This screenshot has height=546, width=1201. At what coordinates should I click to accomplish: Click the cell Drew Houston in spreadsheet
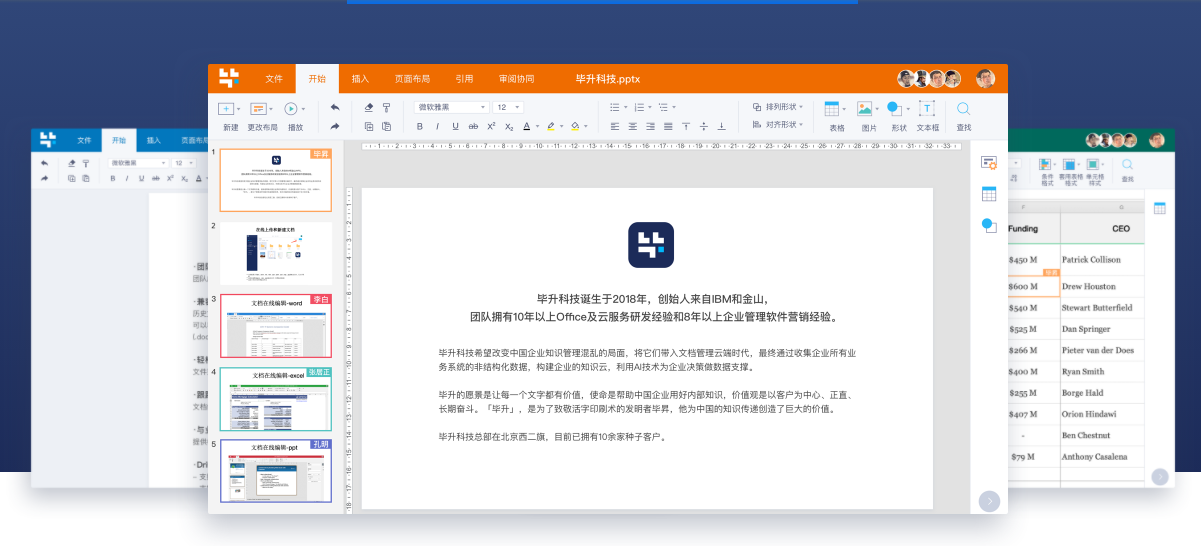[x=1100, y=286]
